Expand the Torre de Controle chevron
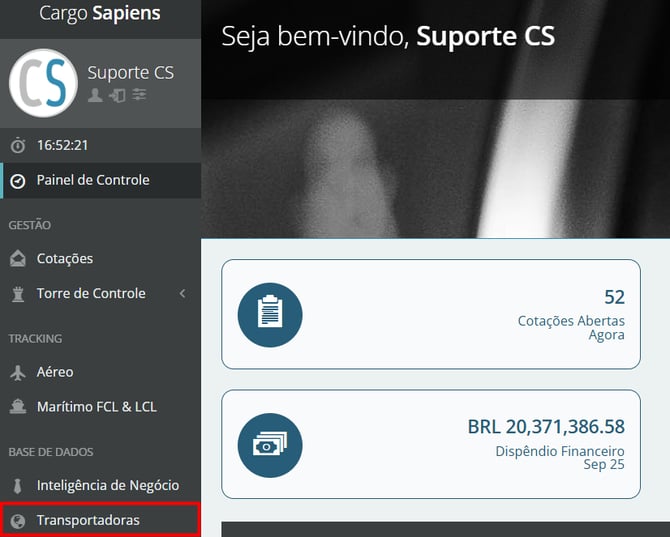The image size is (670, 537). pos(182,294)
